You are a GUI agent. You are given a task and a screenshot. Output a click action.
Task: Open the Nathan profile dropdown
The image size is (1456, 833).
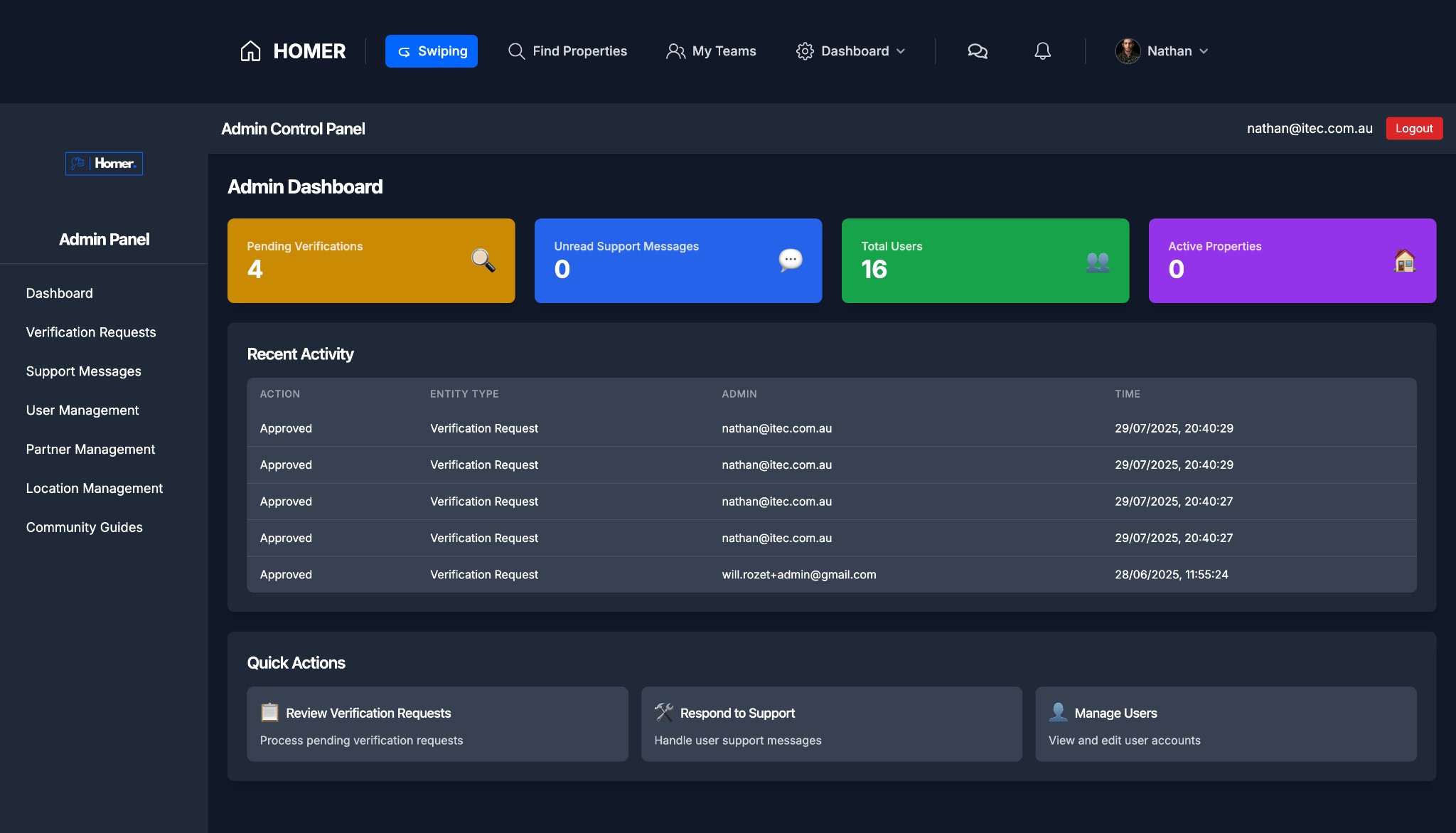click(x=1204, y=51)
